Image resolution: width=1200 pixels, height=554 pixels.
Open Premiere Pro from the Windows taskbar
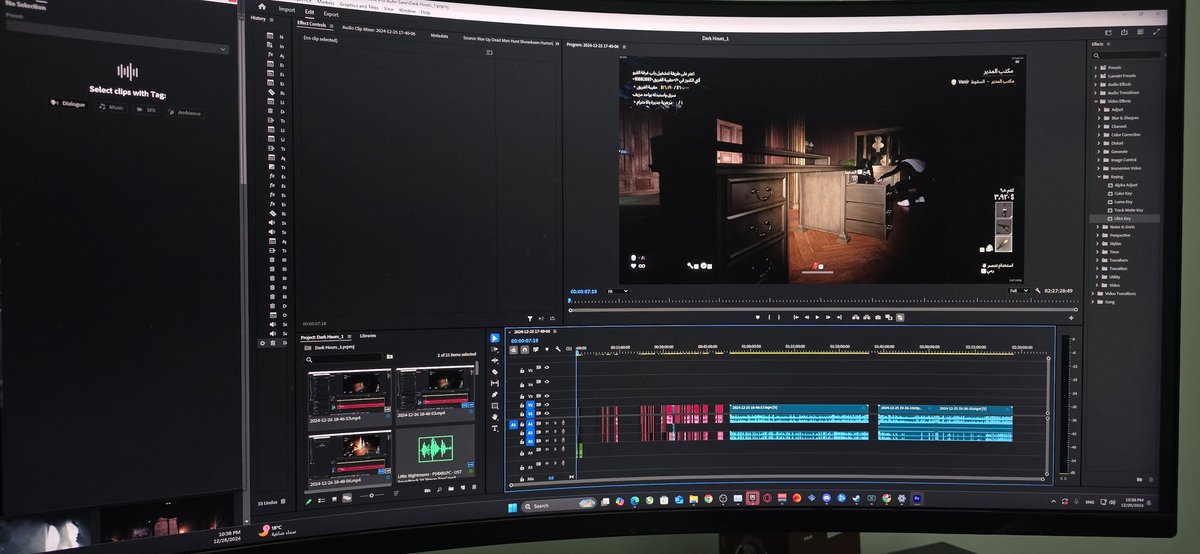pos(917,498)
